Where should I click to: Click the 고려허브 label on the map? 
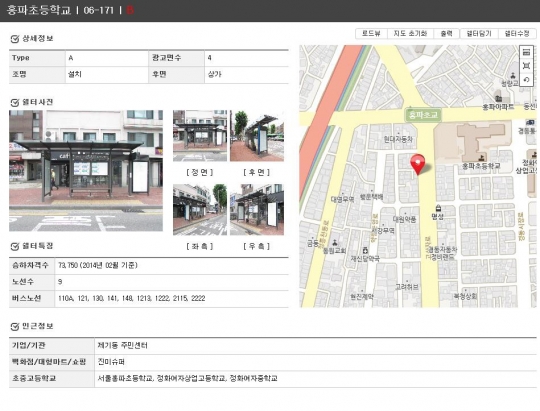point(407,287)
